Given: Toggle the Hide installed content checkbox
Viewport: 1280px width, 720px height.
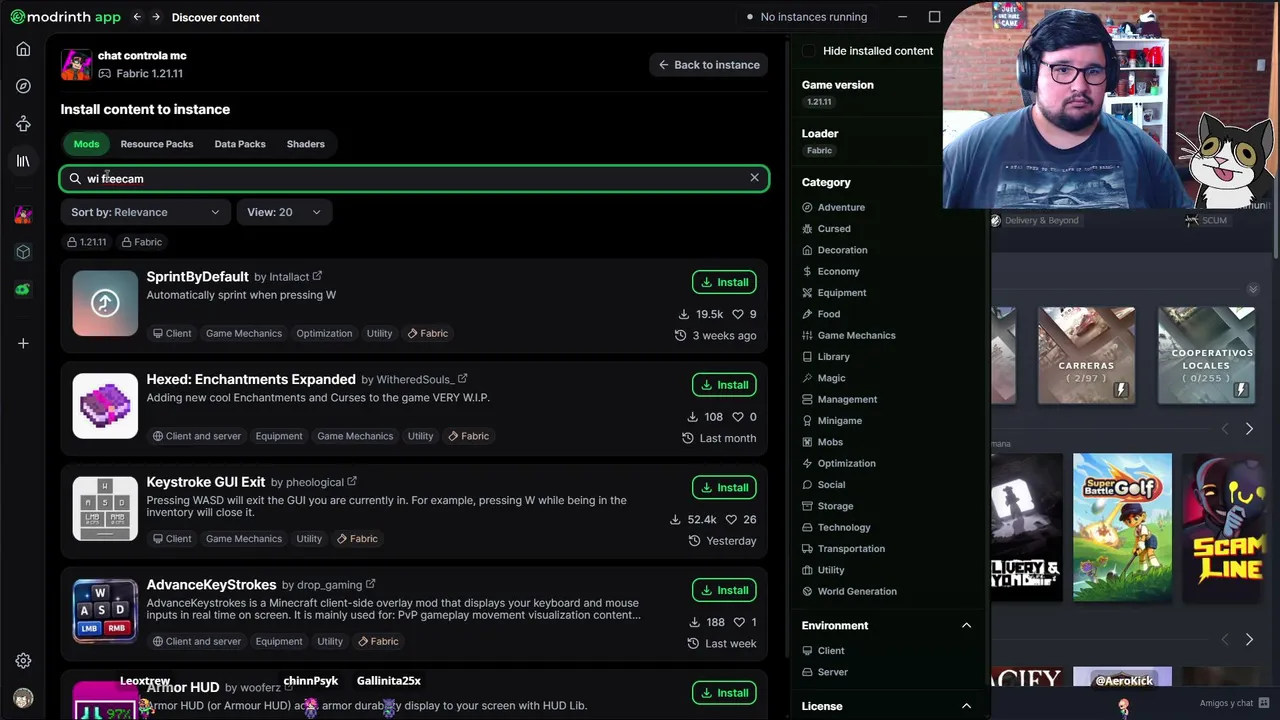Looking at the screenshot, I should [x=808, y=51].
